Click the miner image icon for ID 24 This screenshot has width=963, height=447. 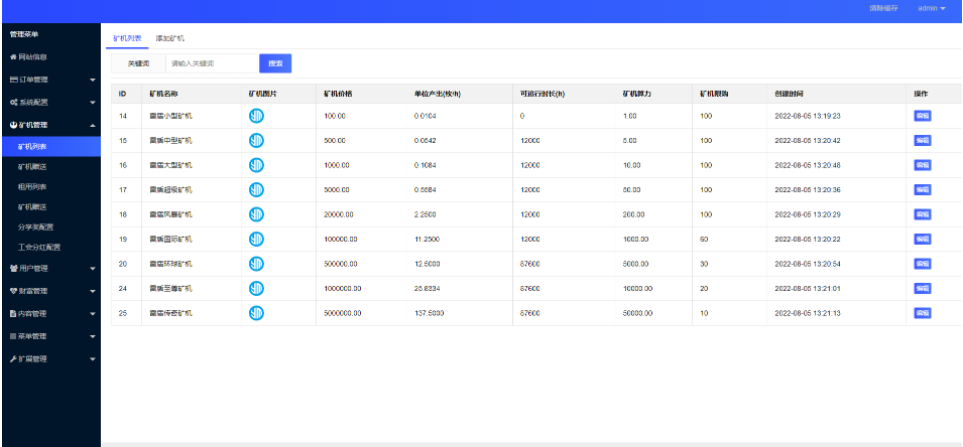click(256, 288)
